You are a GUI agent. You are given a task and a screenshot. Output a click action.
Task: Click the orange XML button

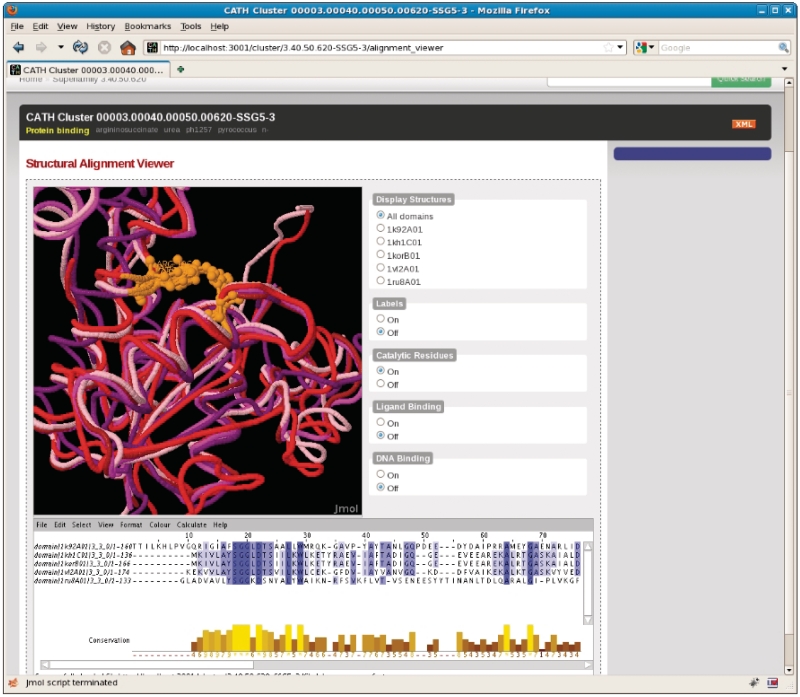[x=743, y=124]
